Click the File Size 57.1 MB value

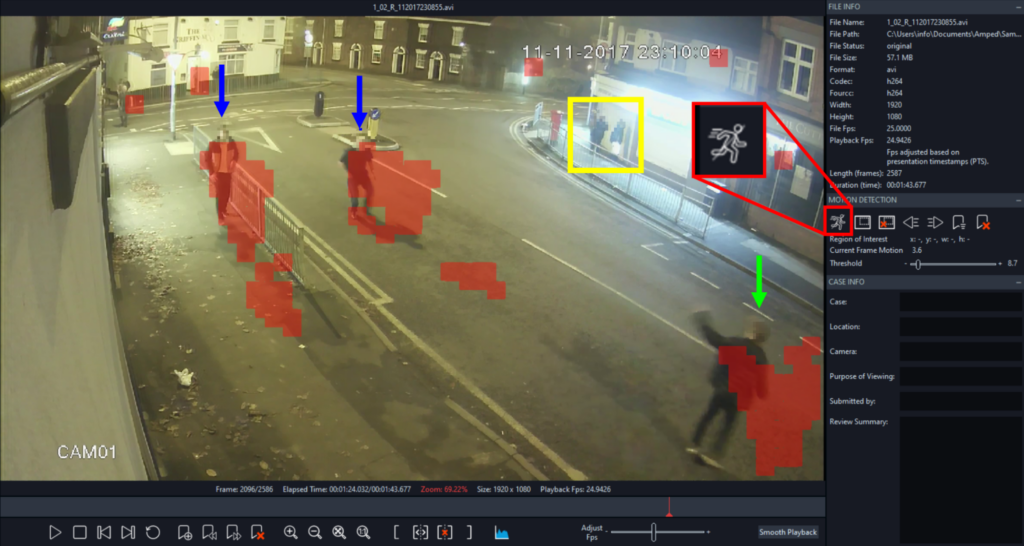(x=899, y=58)
